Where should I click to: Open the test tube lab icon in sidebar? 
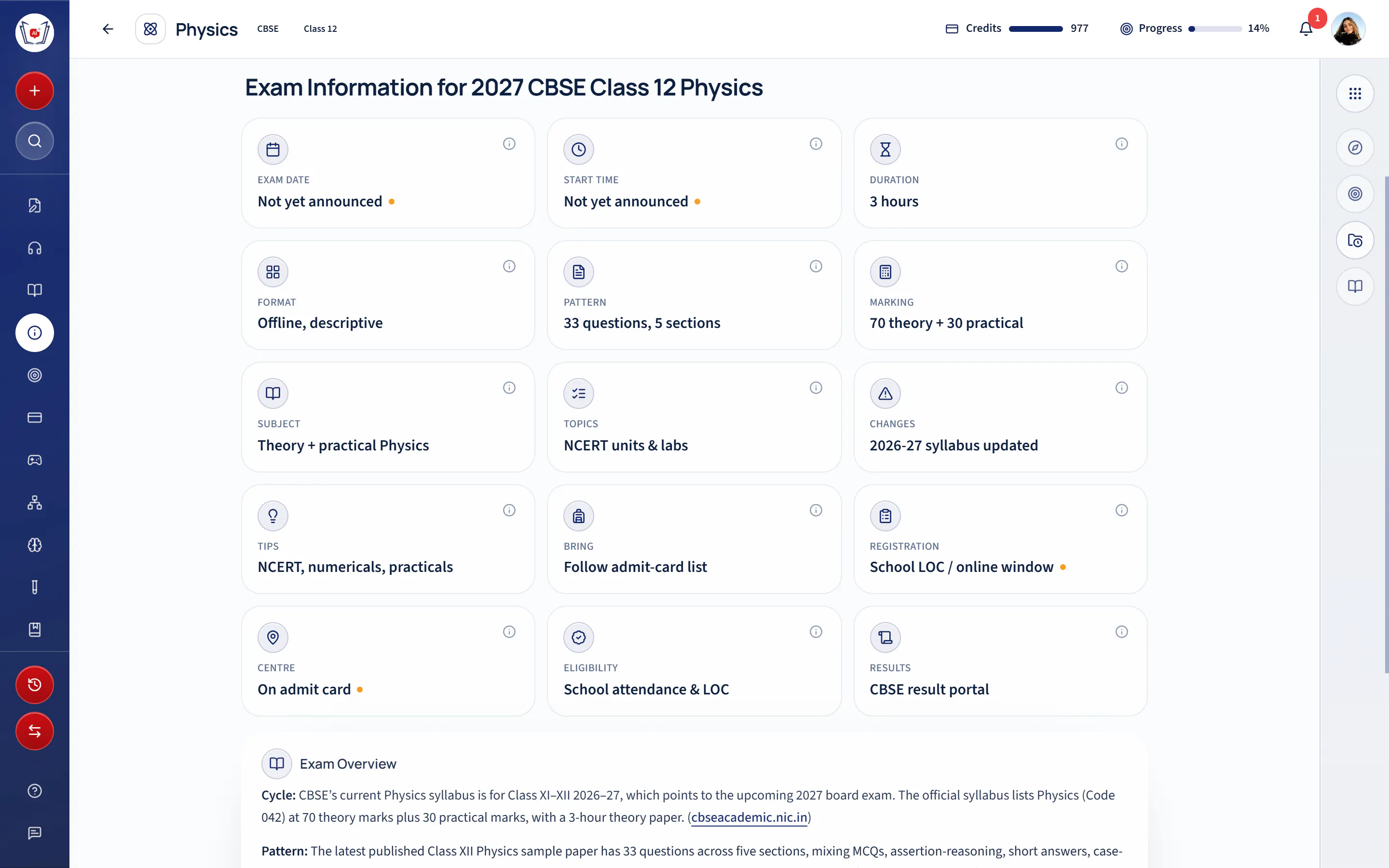tap(34, 587)
